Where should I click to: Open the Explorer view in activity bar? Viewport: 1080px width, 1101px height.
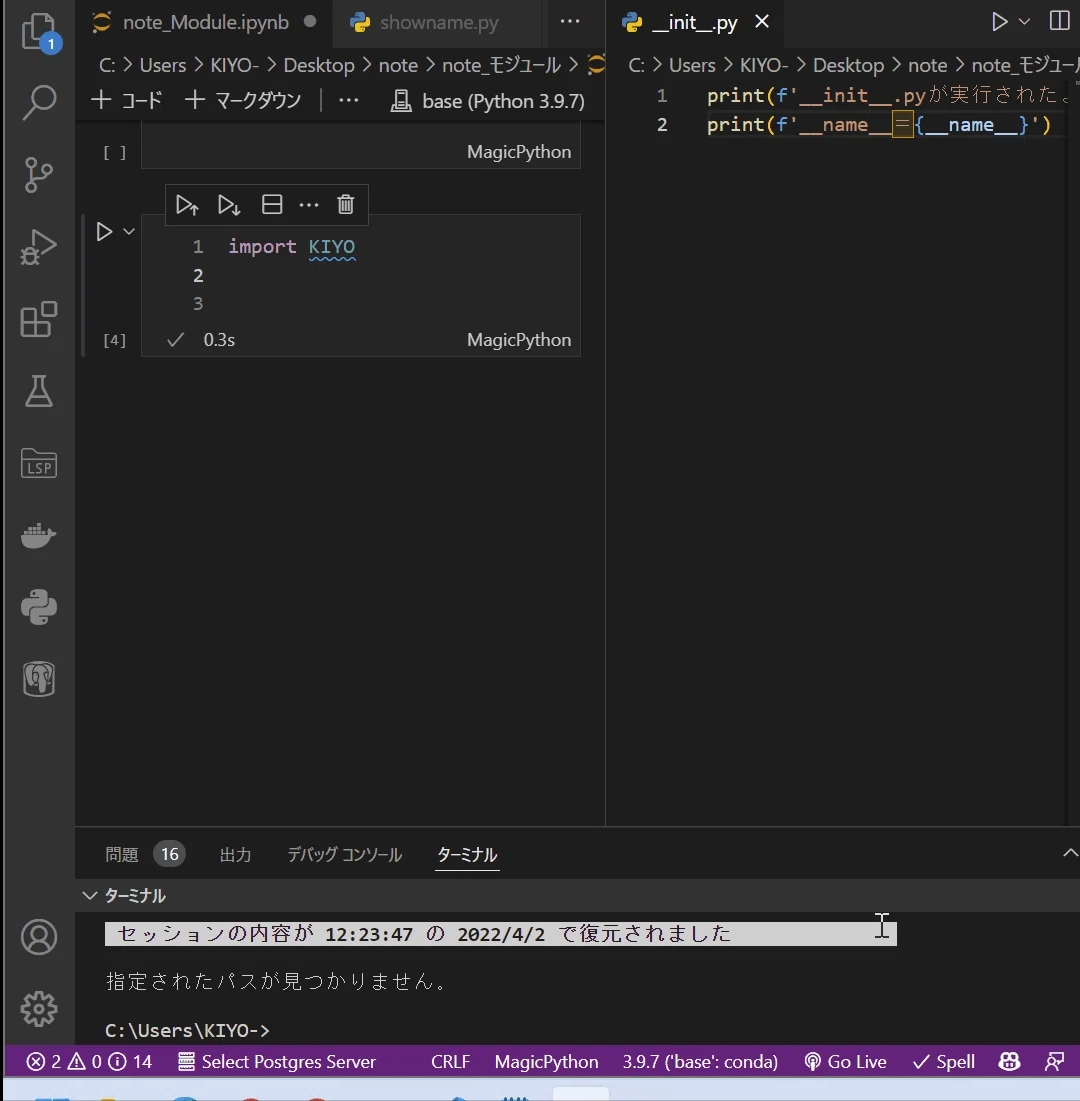pos(39,32)
